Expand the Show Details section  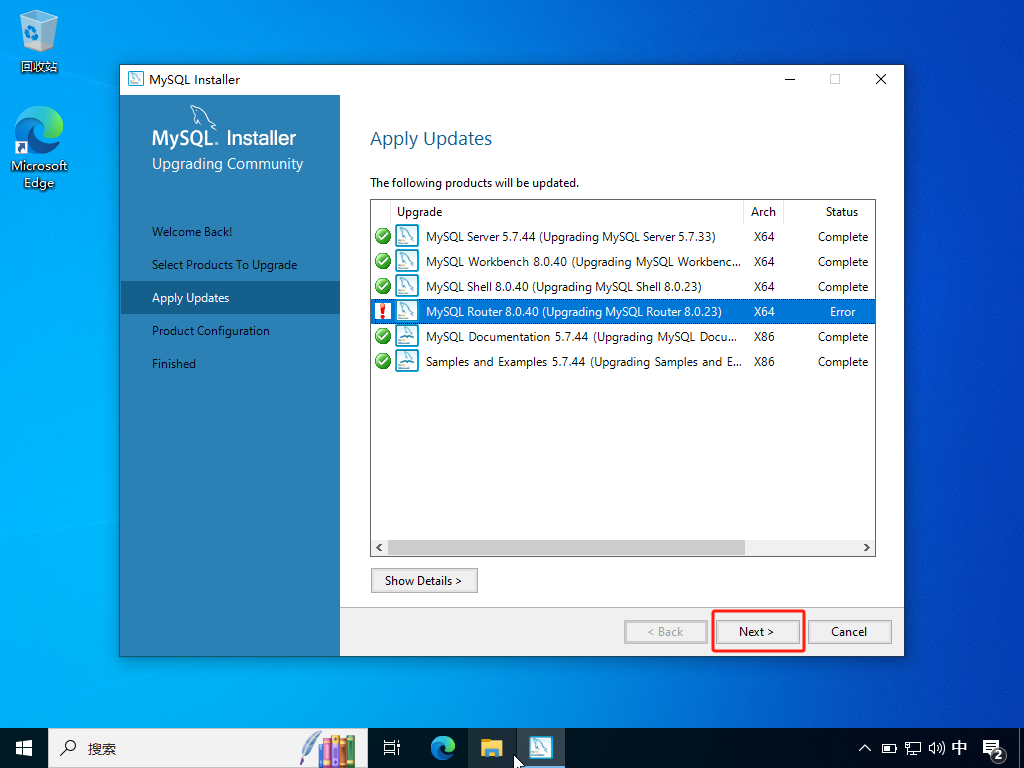coord(423,580)
